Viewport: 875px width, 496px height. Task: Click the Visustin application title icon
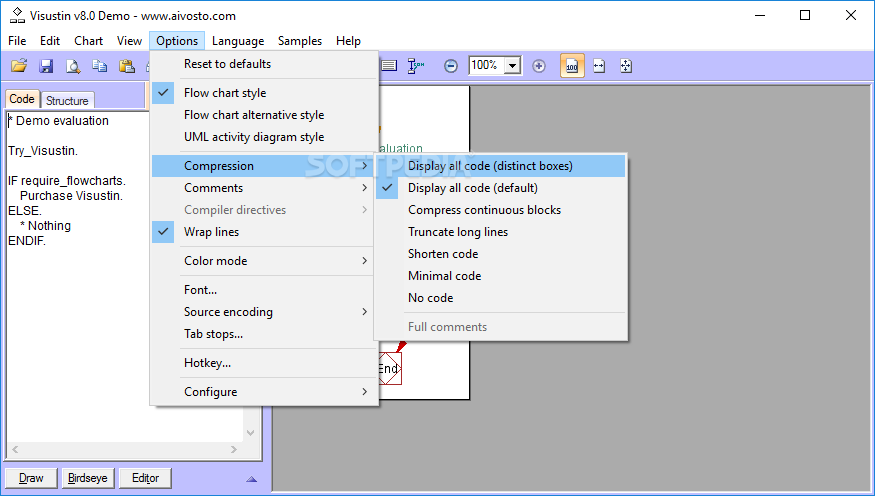pos(17,15)
